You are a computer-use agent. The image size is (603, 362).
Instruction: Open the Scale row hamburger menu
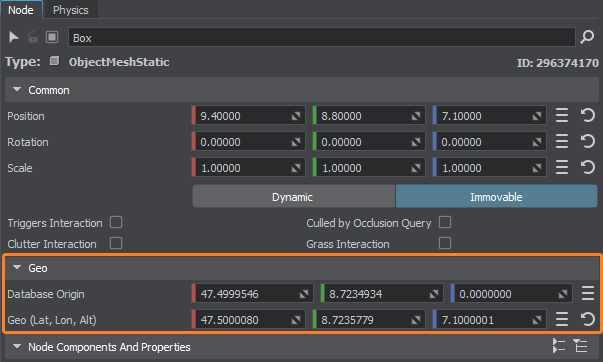click(562, 167)
